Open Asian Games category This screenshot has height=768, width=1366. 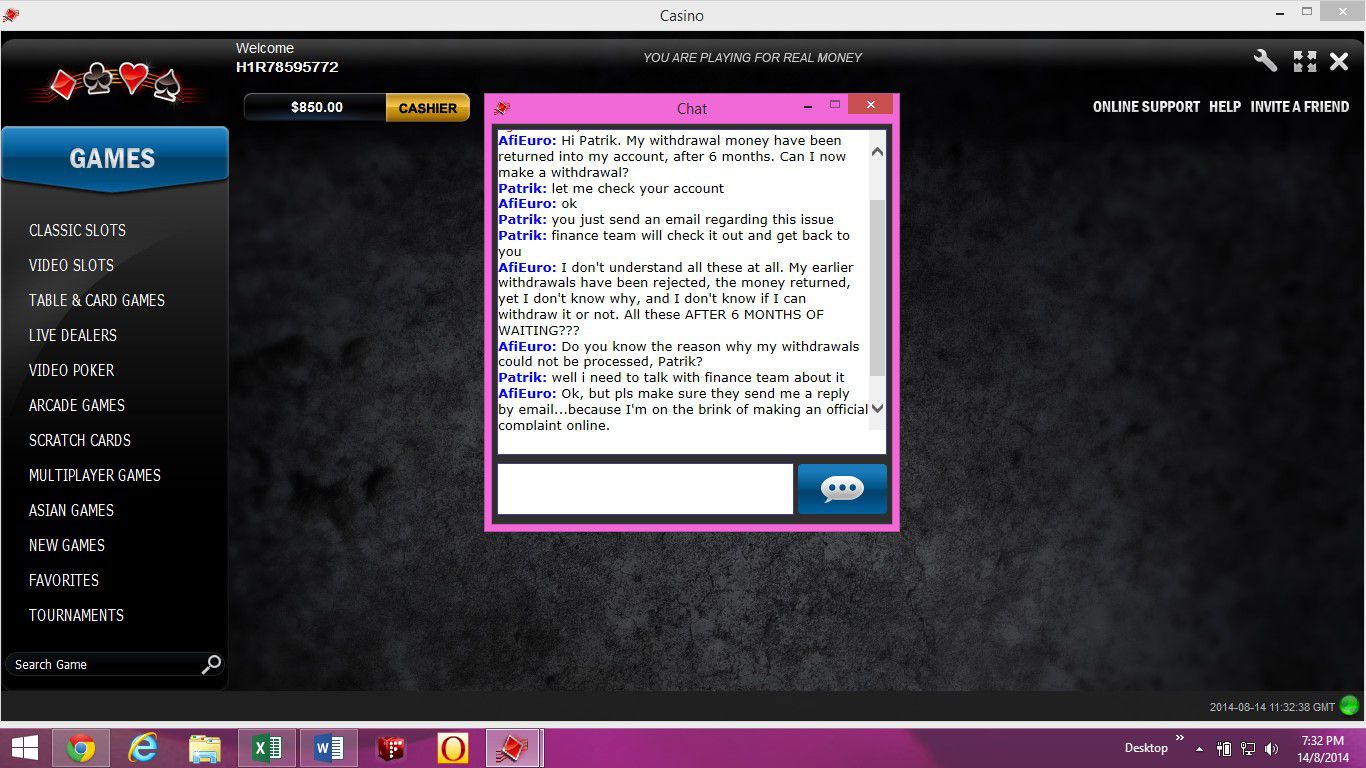(x=71, y=510)
